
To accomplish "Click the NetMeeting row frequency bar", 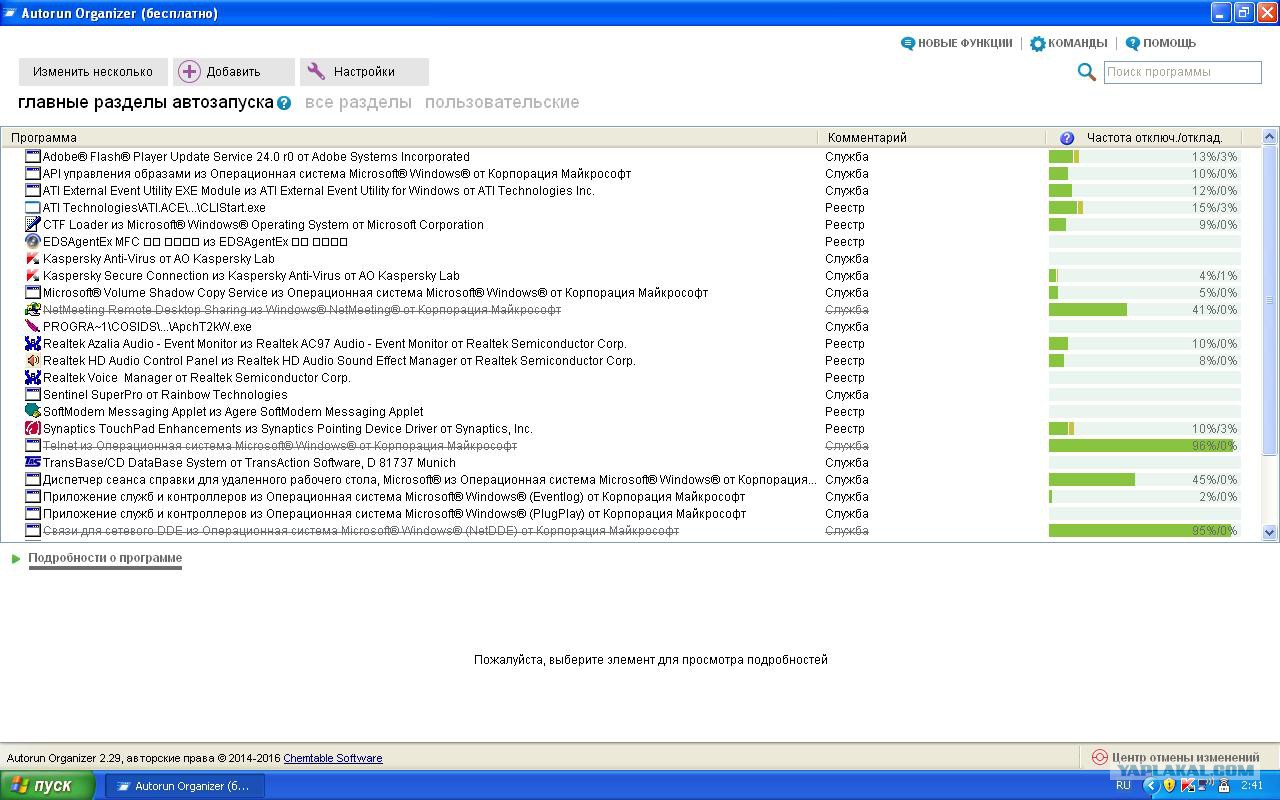I will point(1144,310).
